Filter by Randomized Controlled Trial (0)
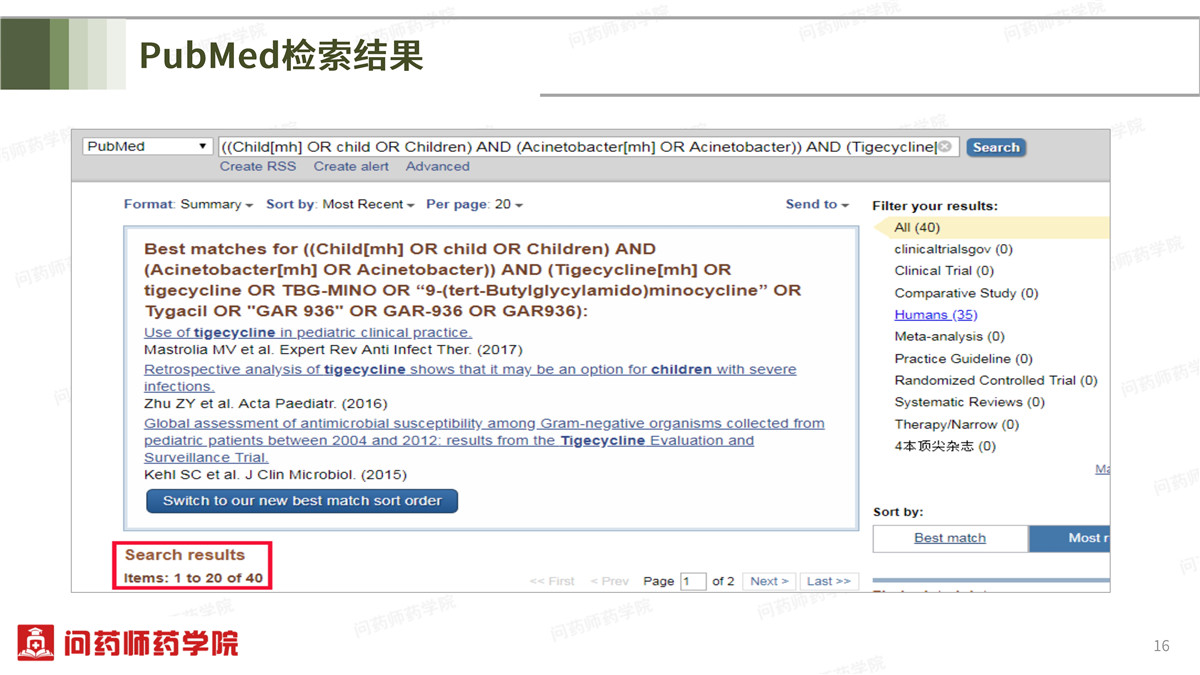 [996, 380]
